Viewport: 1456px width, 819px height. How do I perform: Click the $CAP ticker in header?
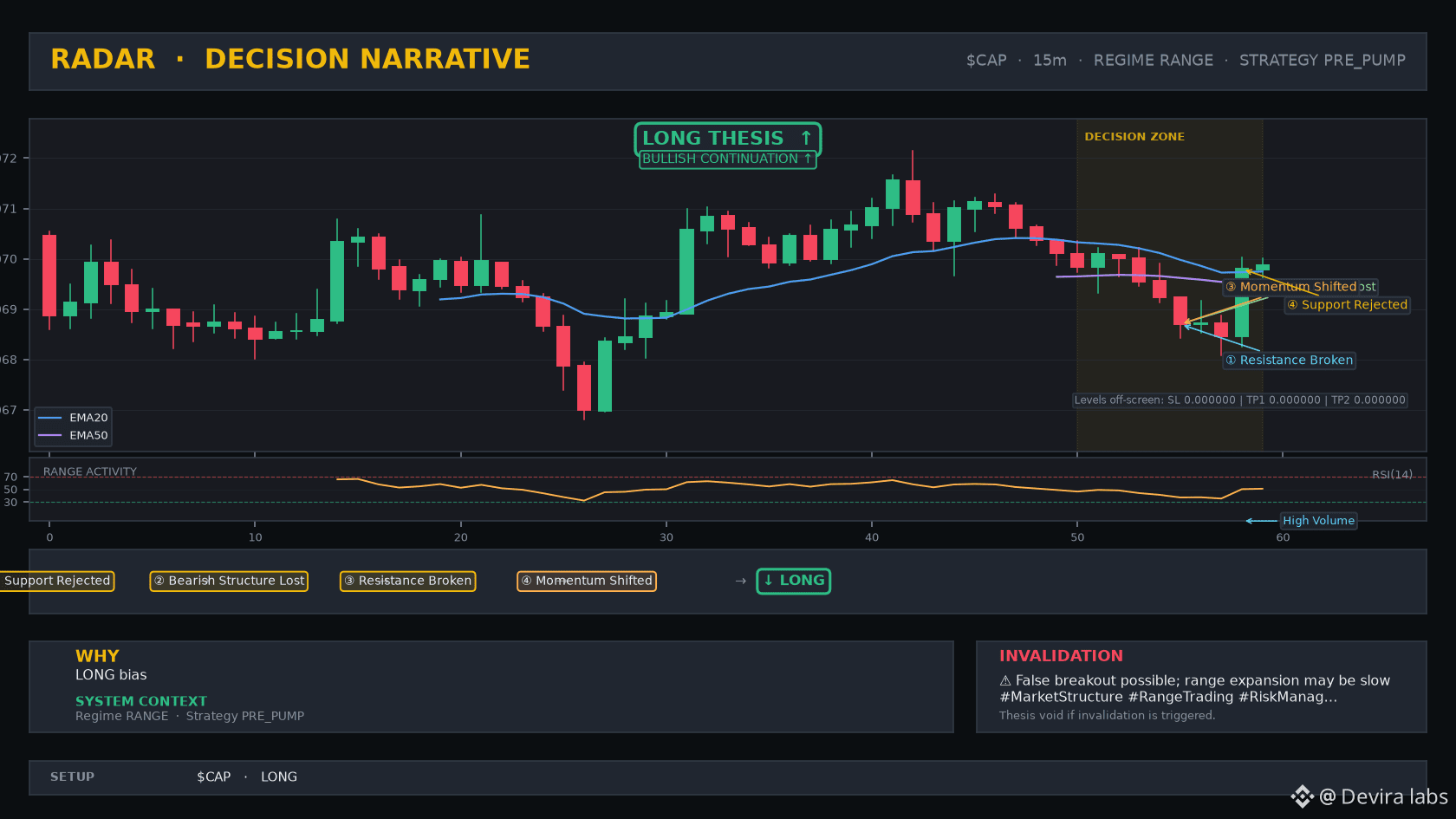coord(986,61)
